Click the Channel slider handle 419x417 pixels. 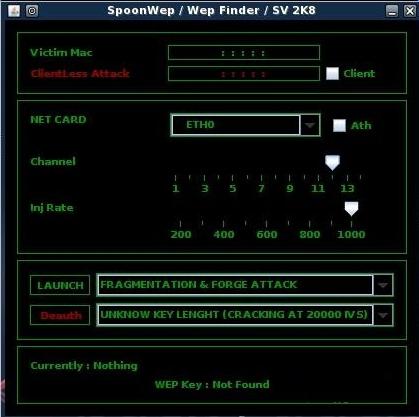[x=332, y=163]
